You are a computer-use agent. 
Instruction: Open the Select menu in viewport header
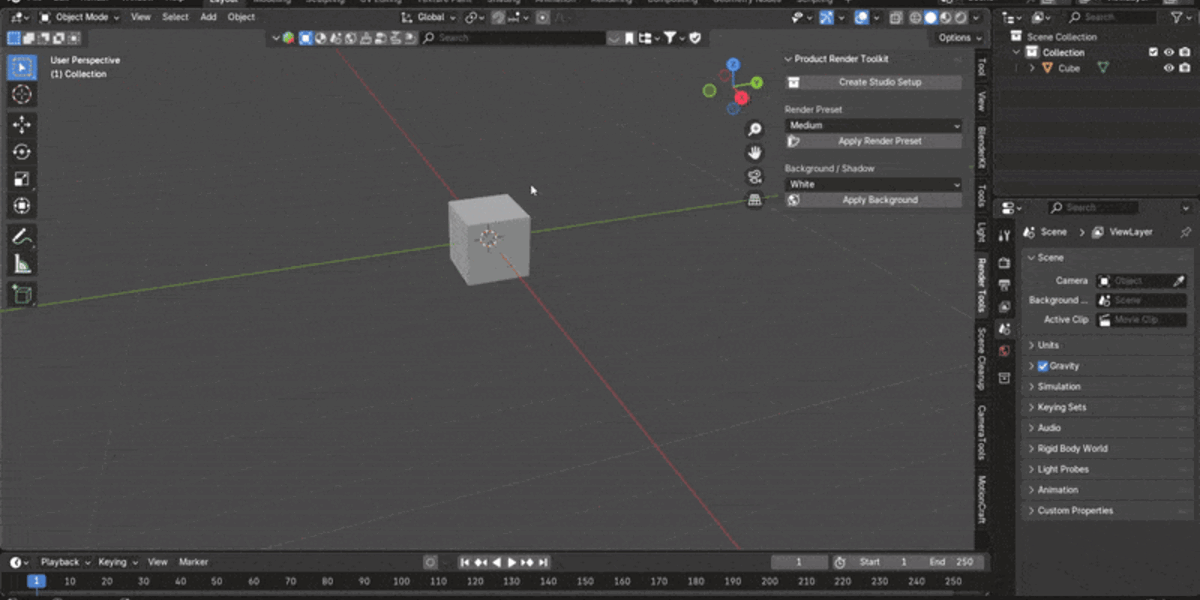click(x=175, y=17)
